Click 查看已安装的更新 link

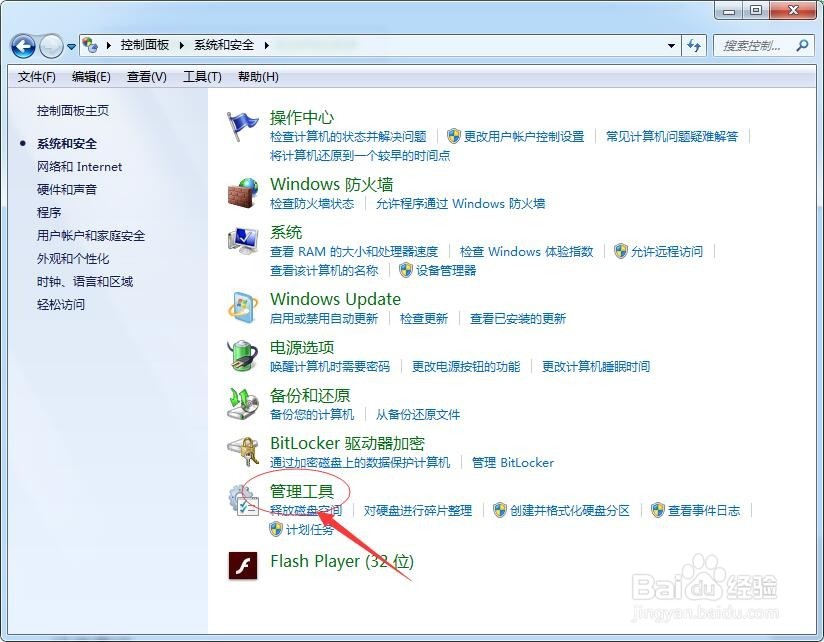click(x=518, y=318)
